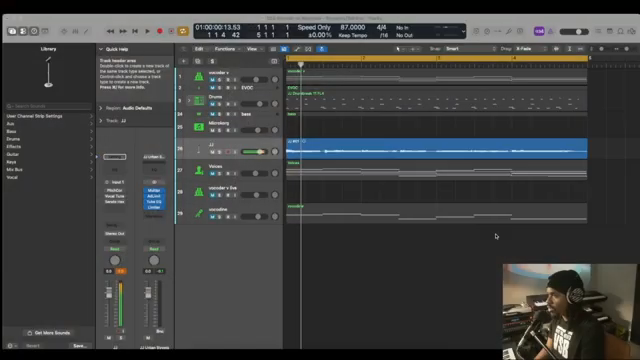Toggle the Inspector button in control bar
640x360 pixels.
(23, 31)
